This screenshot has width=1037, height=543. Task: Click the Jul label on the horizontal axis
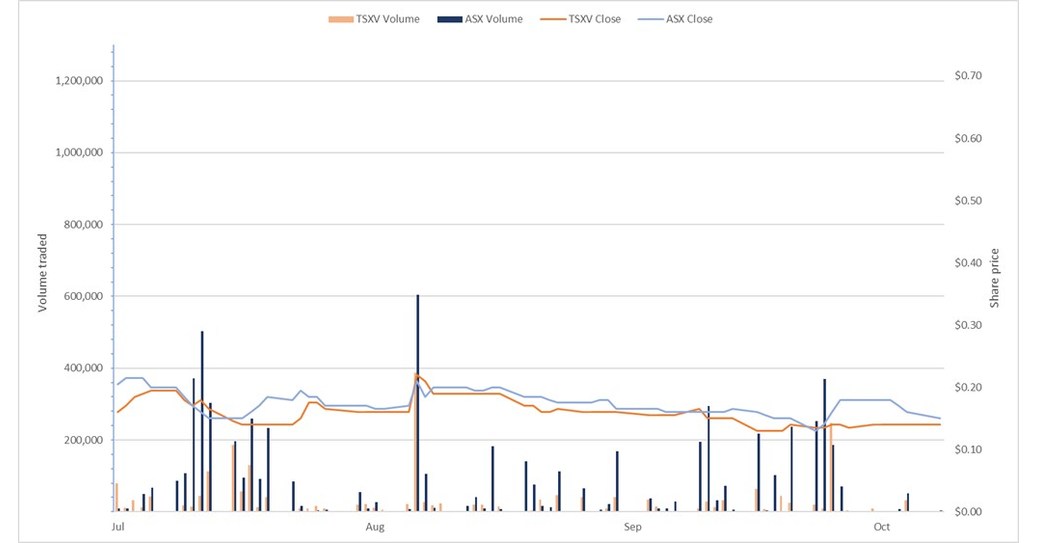(118, 526)
